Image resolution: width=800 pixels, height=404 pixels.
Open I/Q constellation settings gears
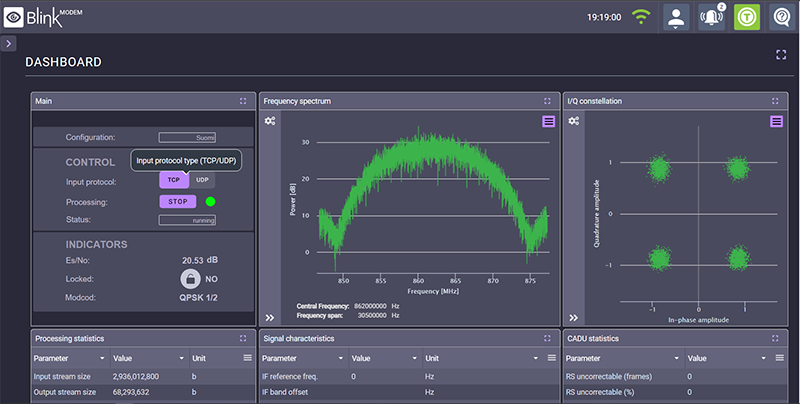[574, 121]
